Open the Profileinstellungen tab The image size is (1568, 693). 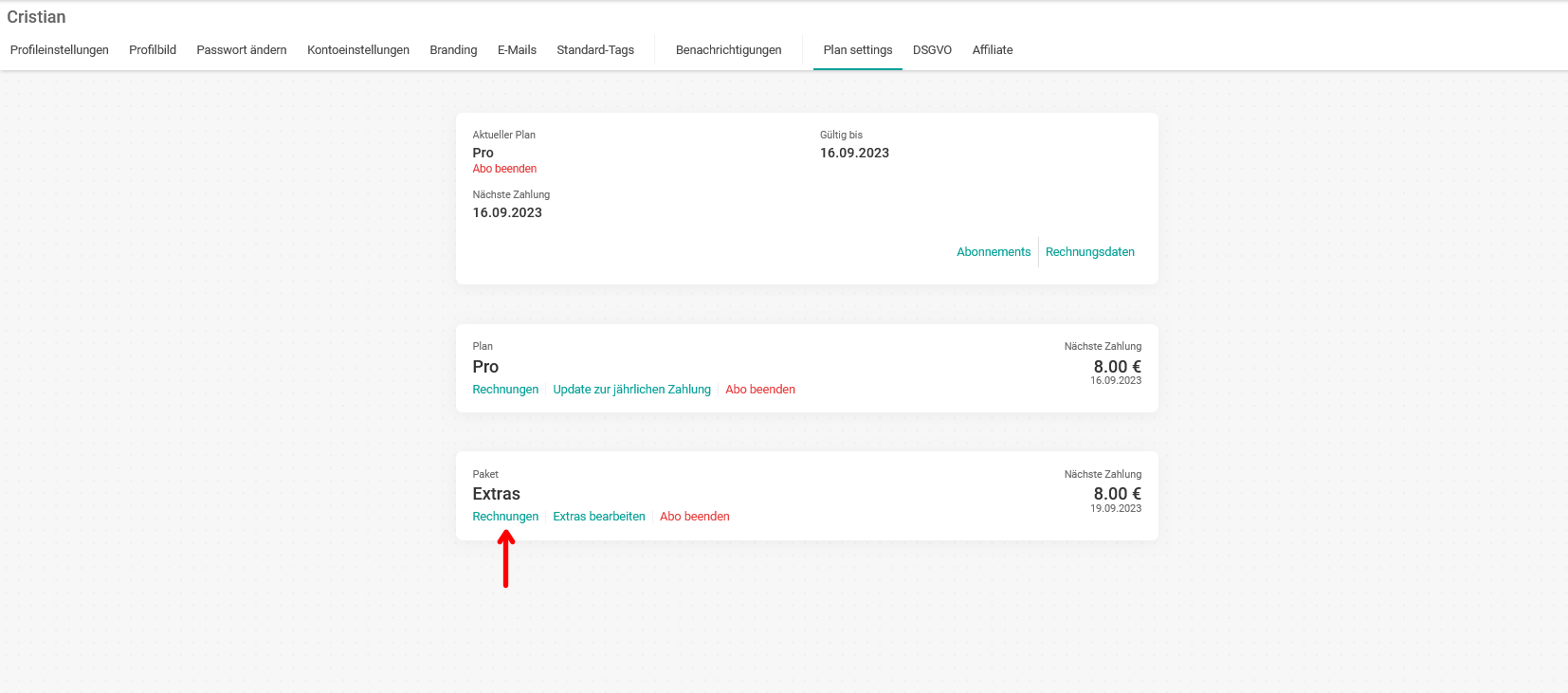point(60,50)
